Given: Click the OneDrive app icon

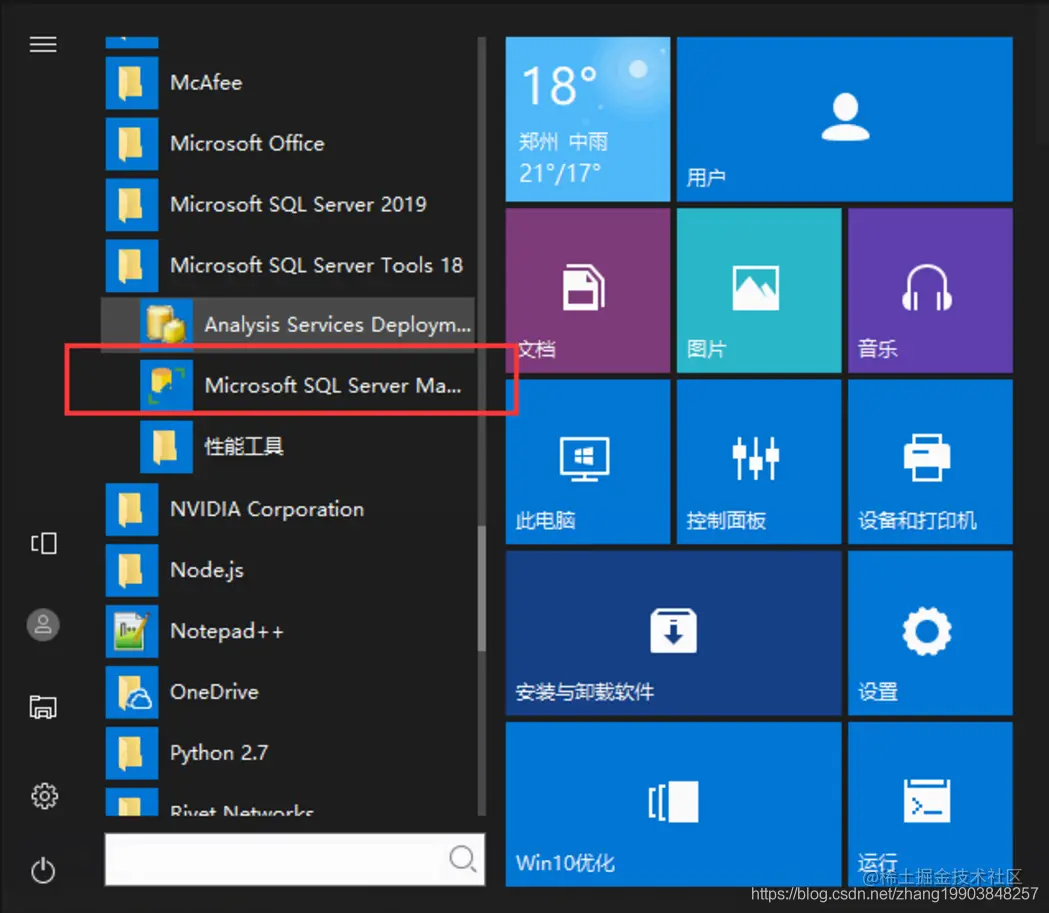Looking at the screenshot, I should coord(132,692).
